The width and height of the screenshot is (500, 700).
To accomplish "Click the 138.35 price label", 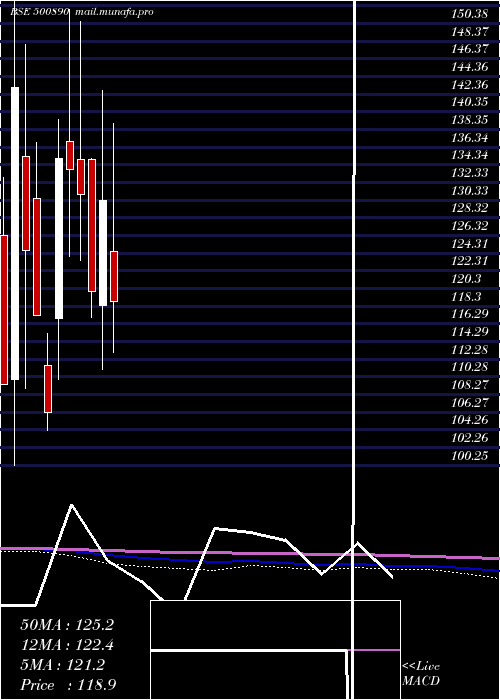I will point(470,120).
